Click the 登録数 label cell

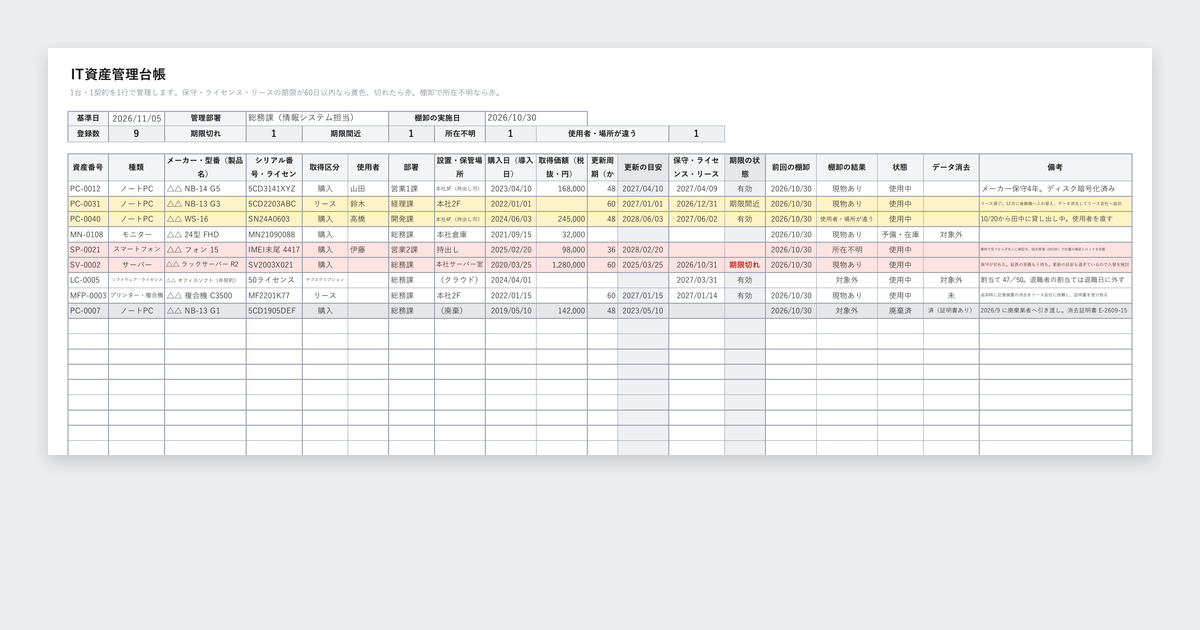pyautogui.click(x=88, y=134)
